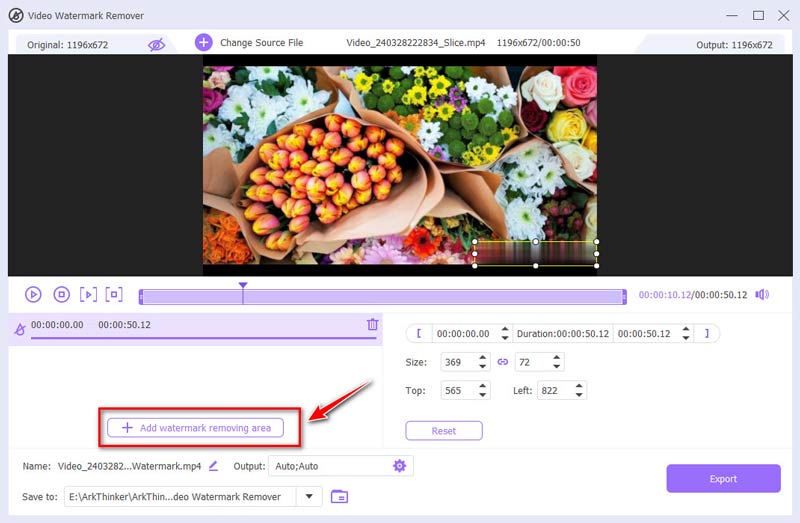
Task: Decrease the start time value
Action: pos(505,338)
